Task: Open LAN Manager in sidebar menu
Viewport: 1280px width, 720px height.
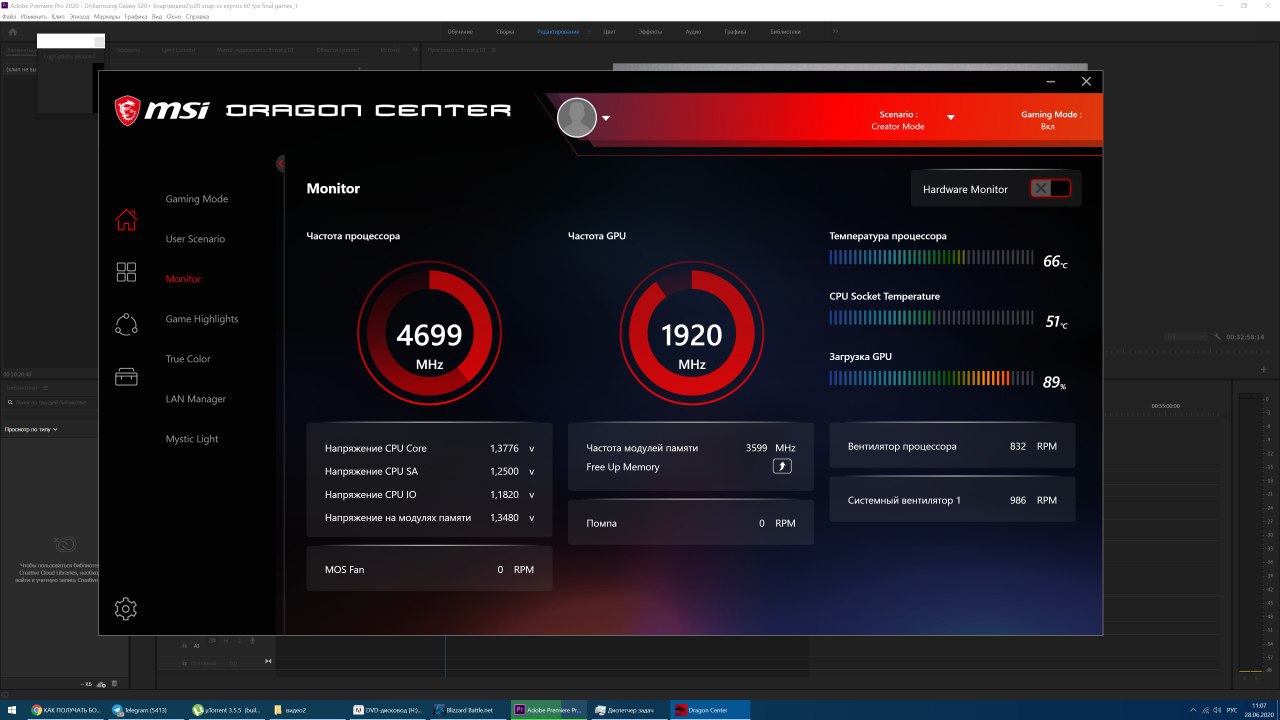Action: pyautogui.click(x=196, y=399)
